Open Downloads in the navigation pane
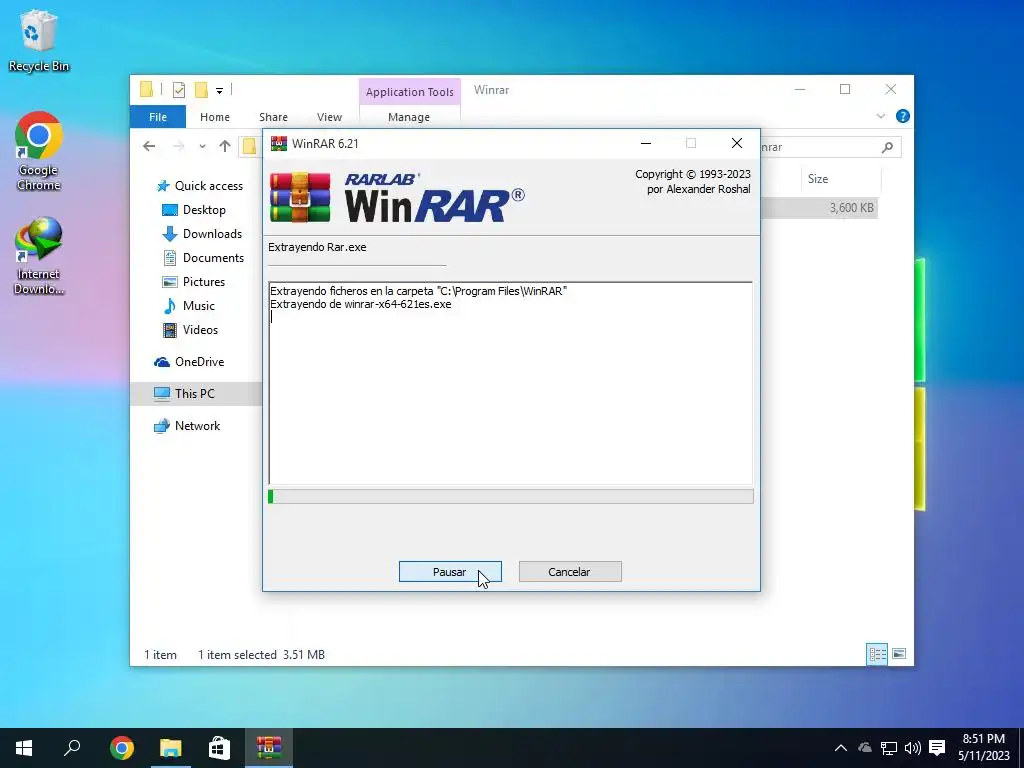The image size is (1024, 768). [202, 234]
